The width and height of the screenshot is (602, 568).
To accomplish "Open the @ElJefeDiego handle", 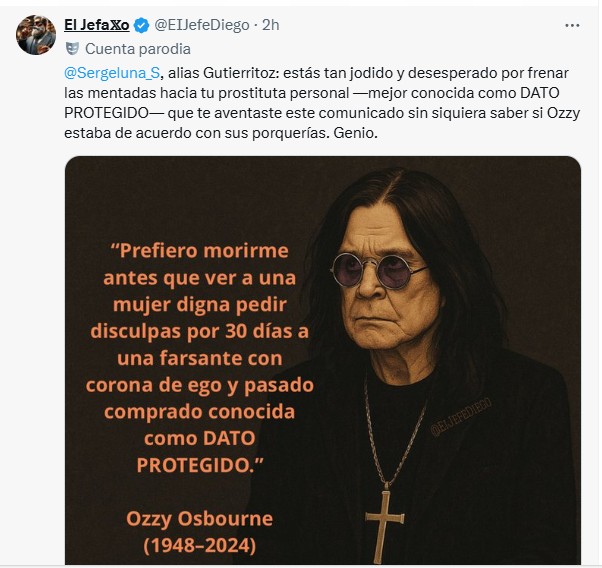I will click(202, 25).
